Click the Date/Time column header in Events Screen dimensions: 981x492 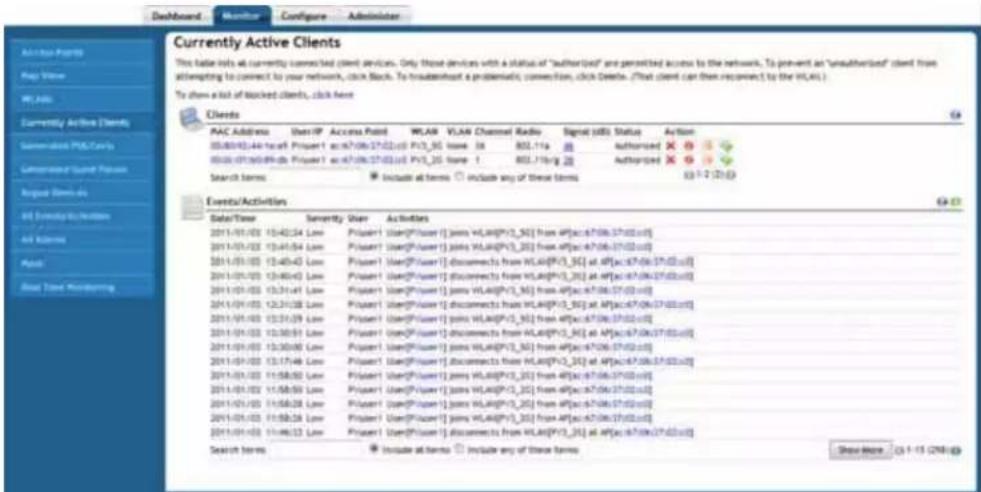[x=234, y=218]
